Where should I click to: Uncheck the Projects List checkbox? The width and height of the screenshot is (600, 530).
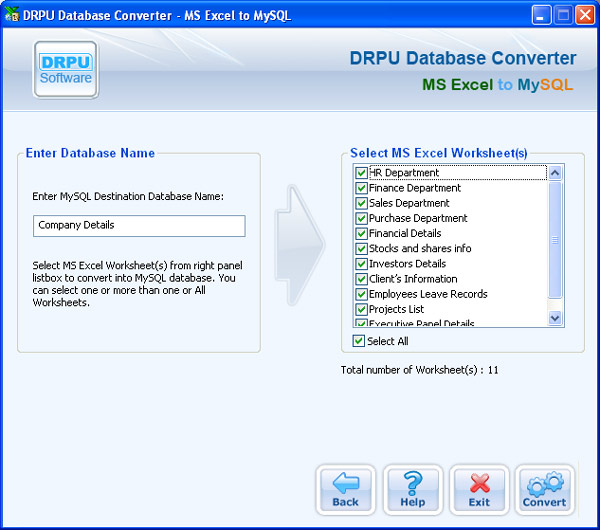pyautogui.click(x=361, y=309)
